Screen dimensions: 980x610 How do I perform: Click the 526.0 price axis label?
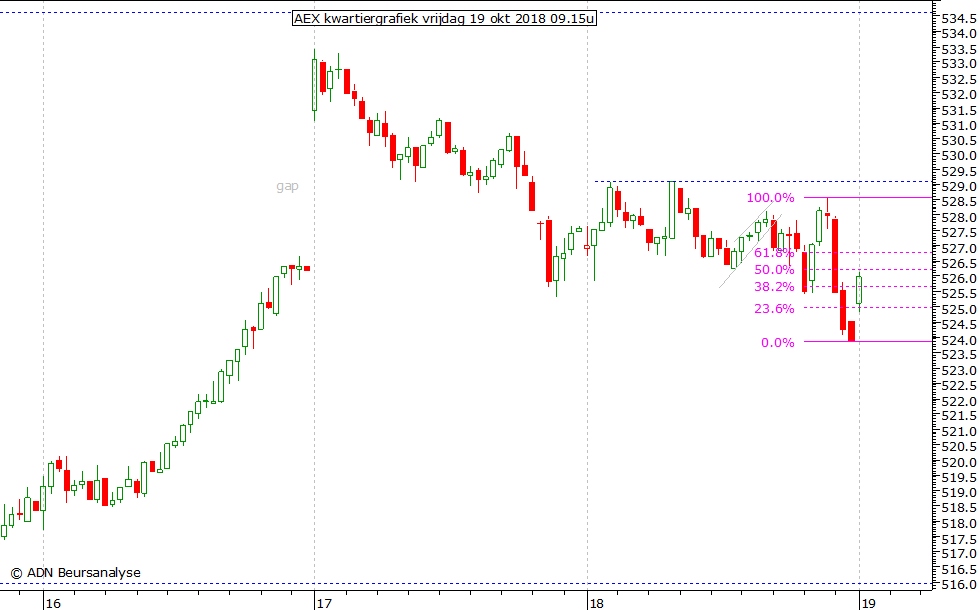959,279
